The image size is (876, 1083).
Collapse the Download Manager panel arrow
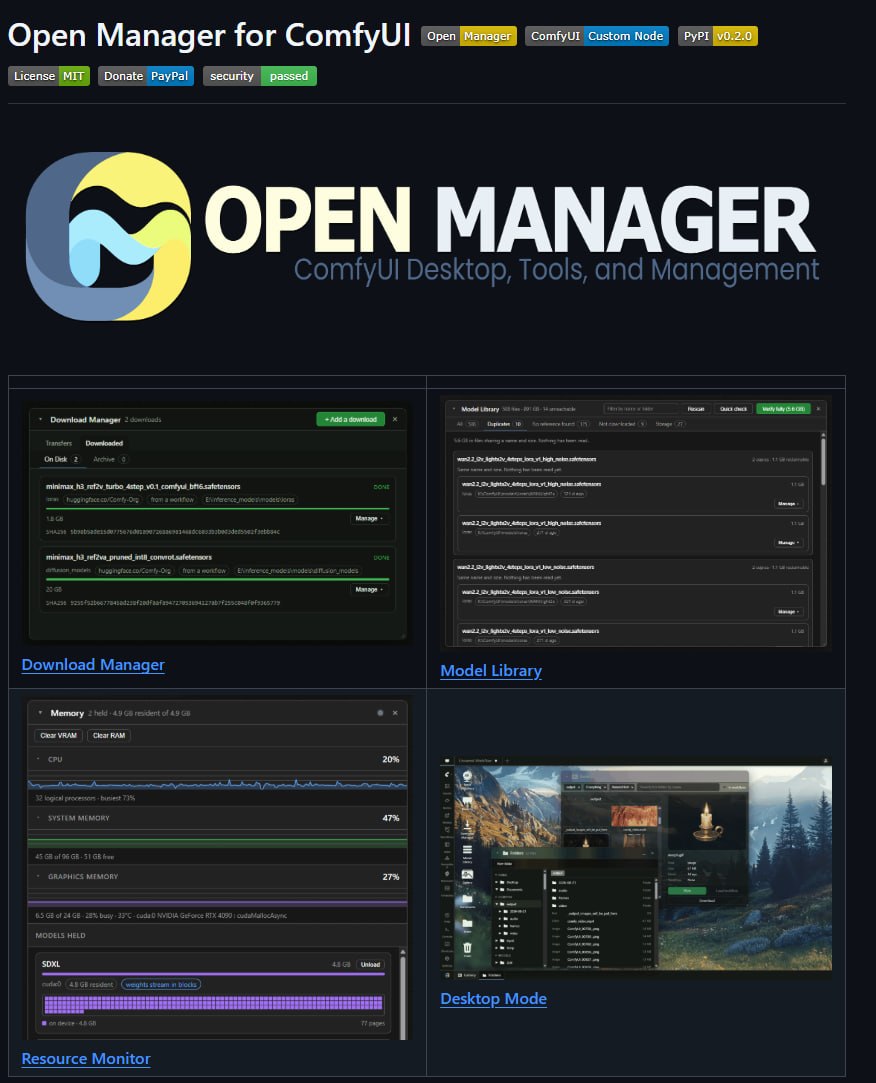click(40, 419)
